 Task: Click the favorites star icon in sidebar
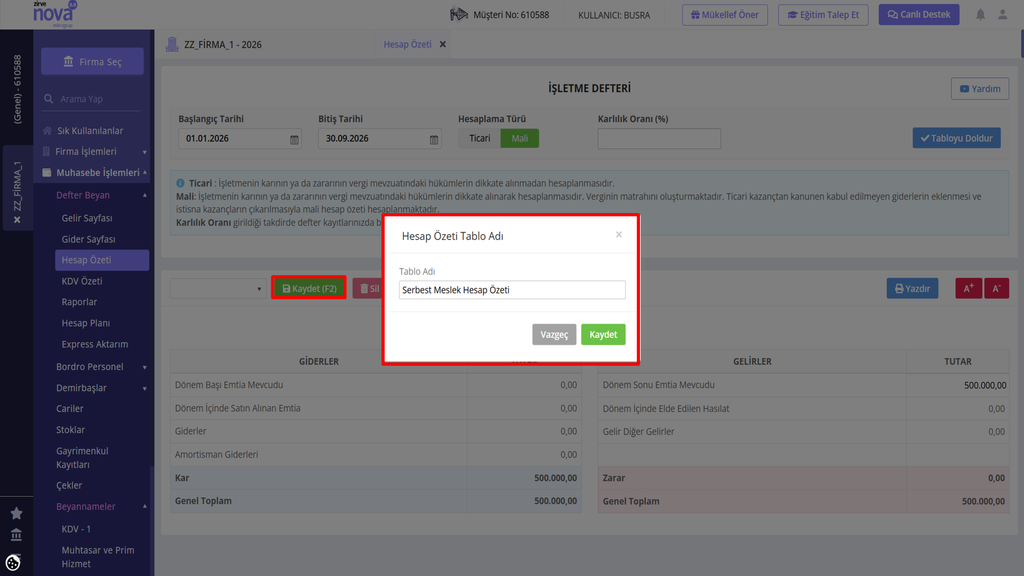point(16,513)
